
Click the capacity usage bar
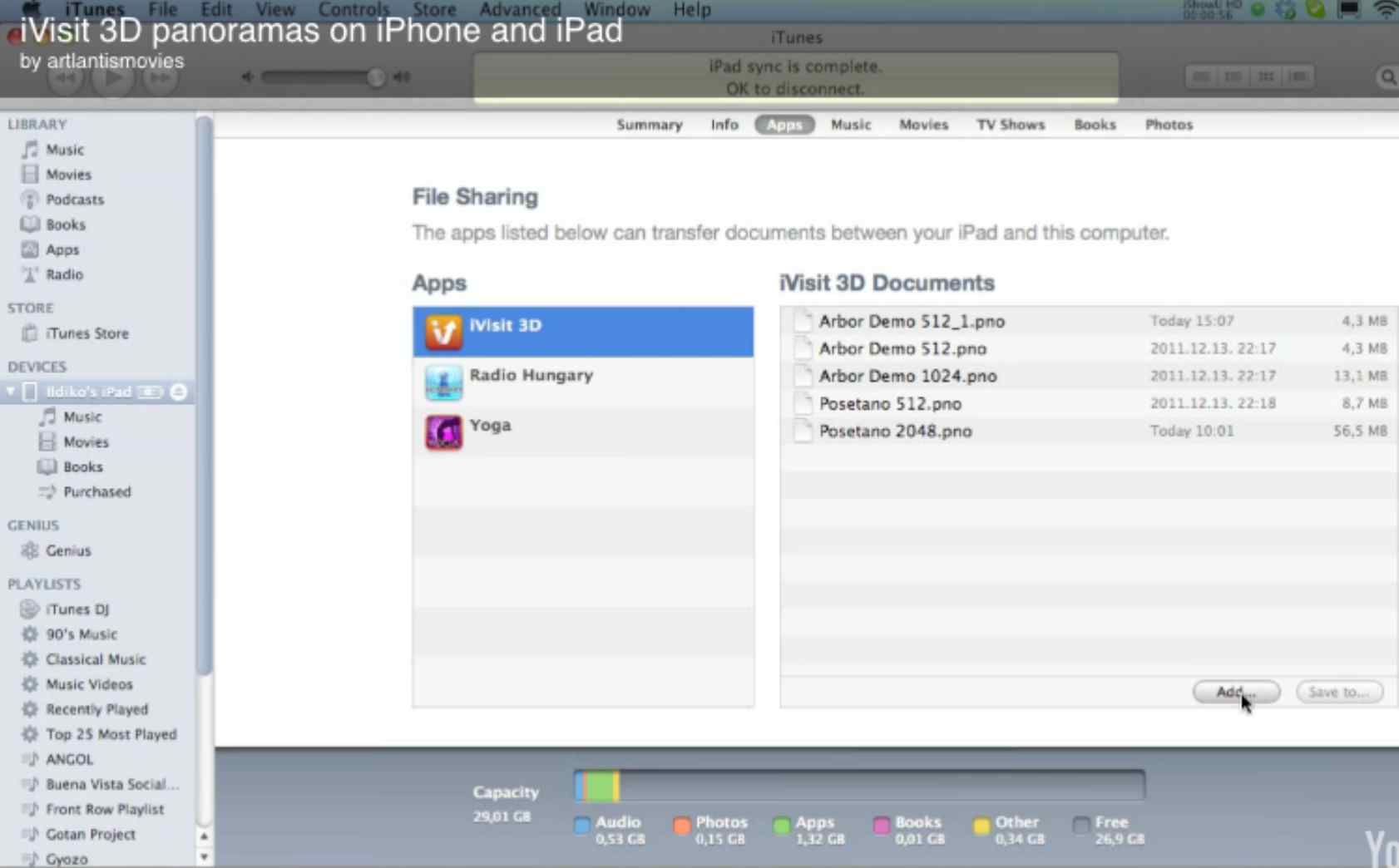point(859,786)
